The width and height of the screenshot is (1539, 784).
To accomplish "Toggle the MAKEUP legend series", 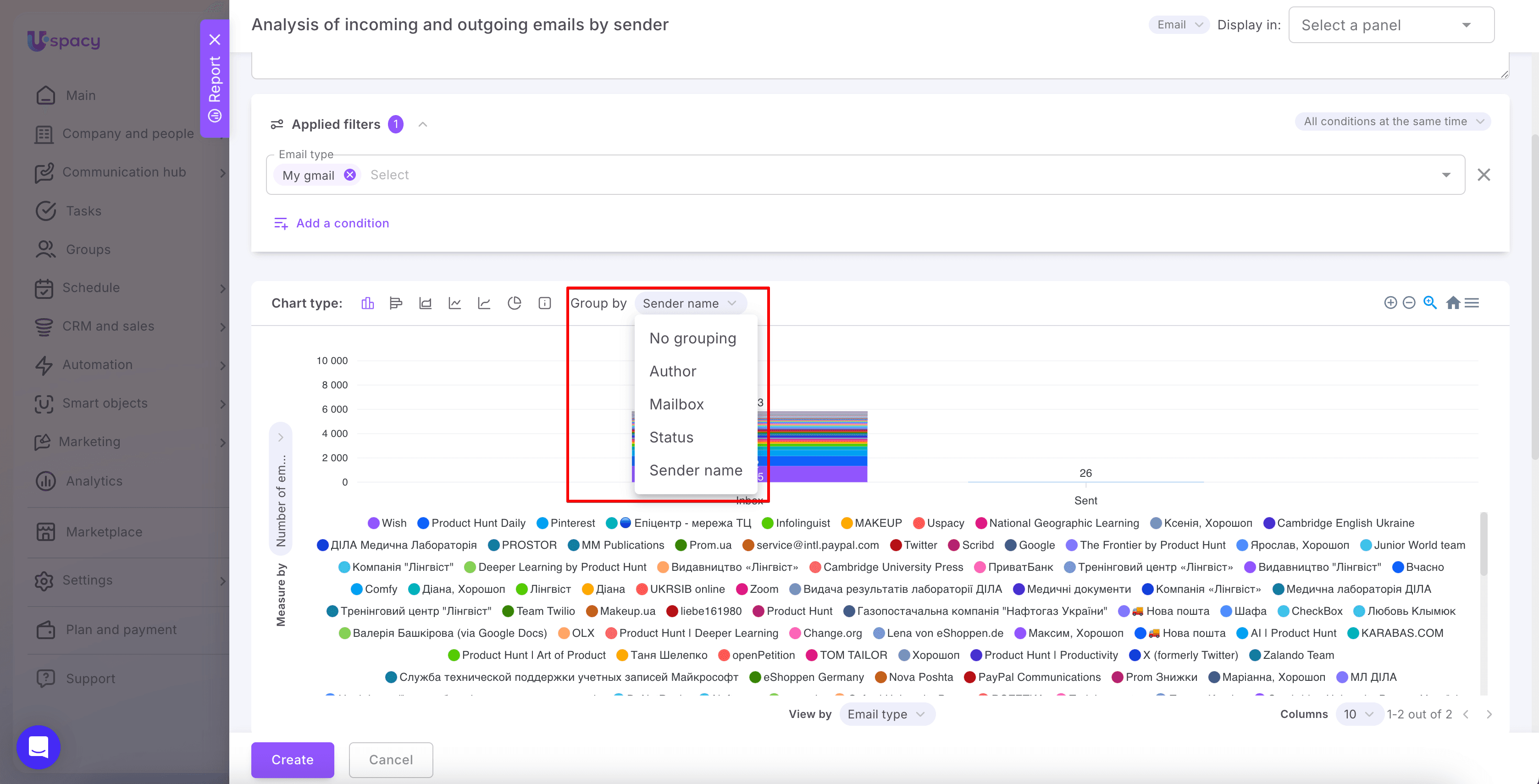I will click(x=871, y=523).
